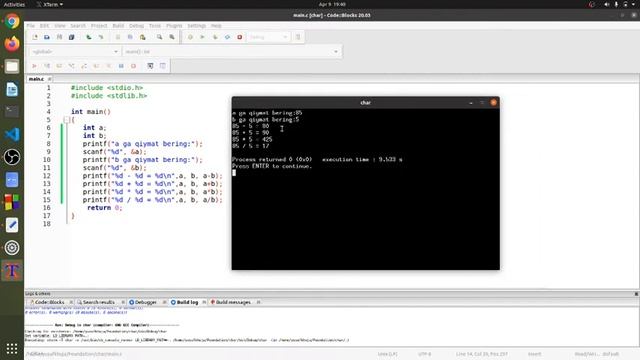Launch Google Chrome from the dock

click(12, 21)
